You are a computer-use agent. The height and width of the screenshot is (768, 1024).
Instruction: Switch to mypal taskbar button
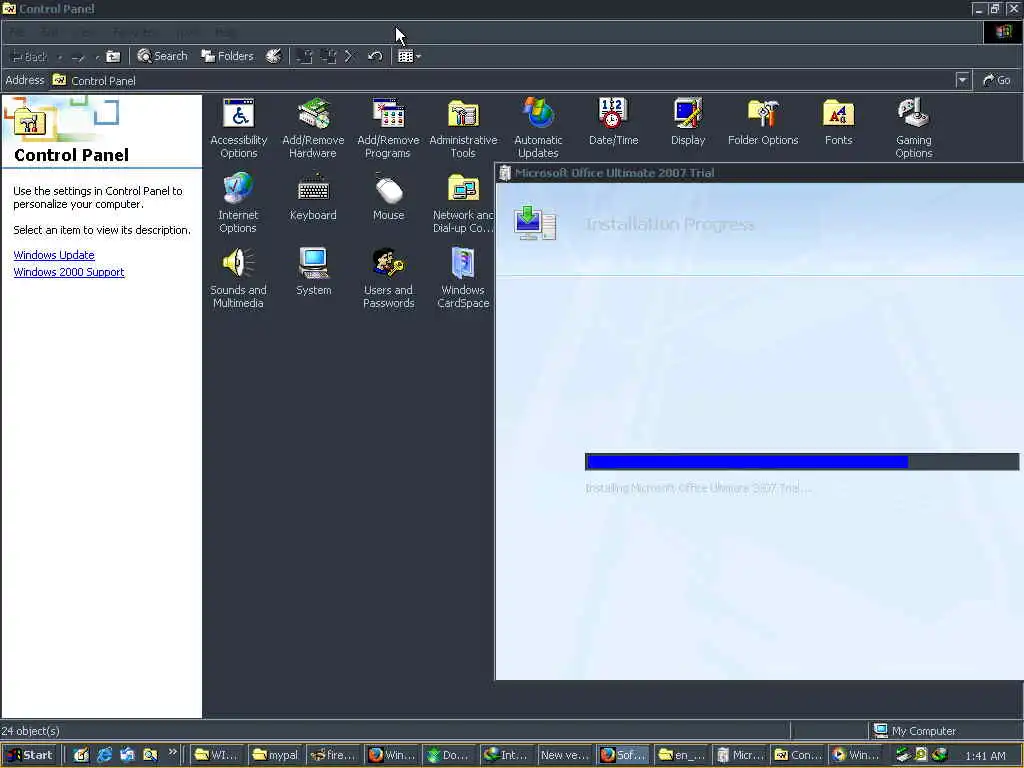coord(275,755)
